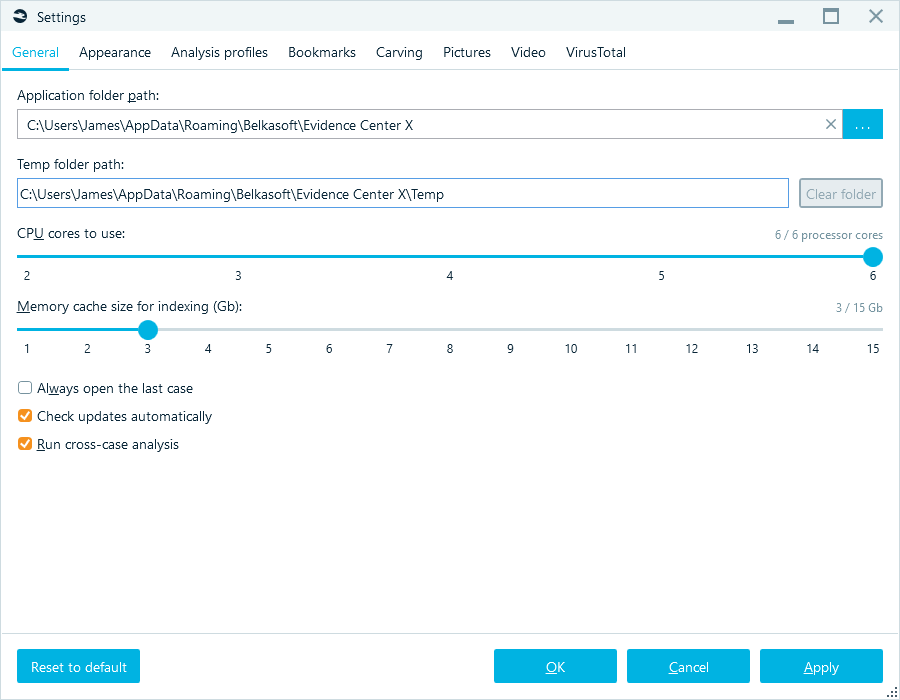Image resolution: width=900 pixels, height=700 pixels.
Task: Click the 'Temp folder path:' label
Action: (x=71, y=164)
